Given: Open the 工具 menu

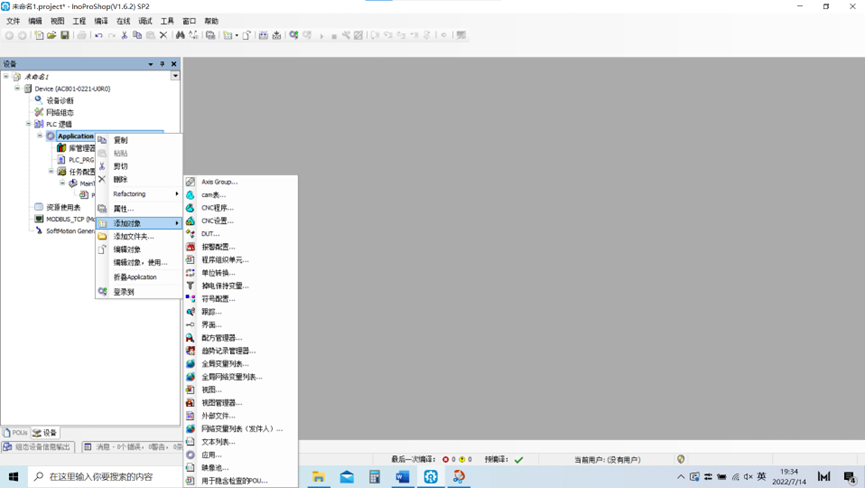Looking at the screenshot, I should point(167,21).
